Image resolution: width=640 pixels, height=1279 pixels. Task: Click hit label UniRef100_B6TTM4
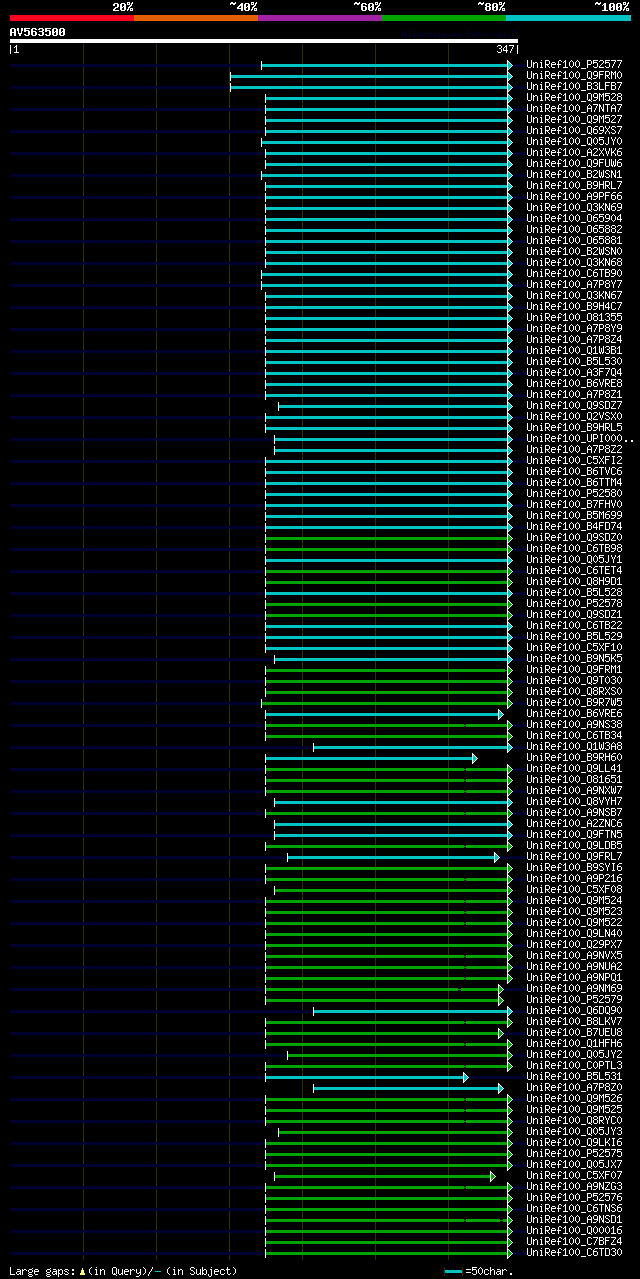[575, 483]
